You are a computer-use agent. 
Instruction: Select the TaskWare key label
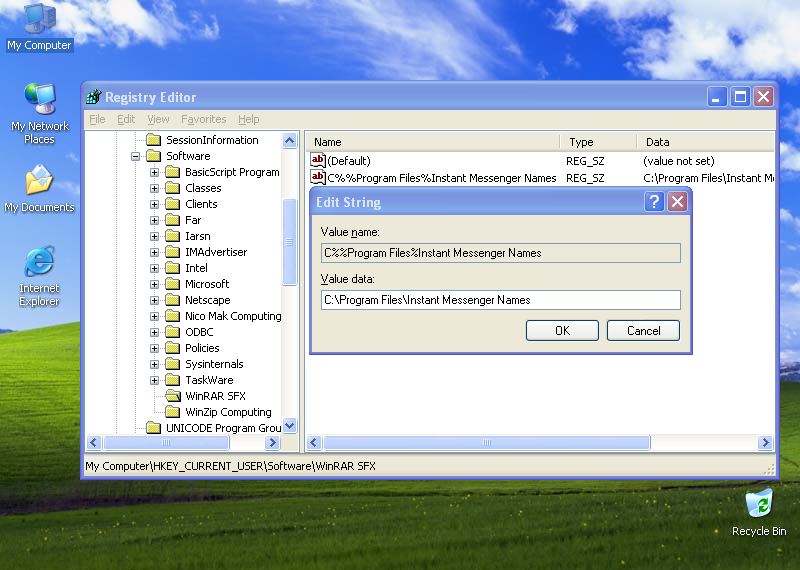(209, 380)
